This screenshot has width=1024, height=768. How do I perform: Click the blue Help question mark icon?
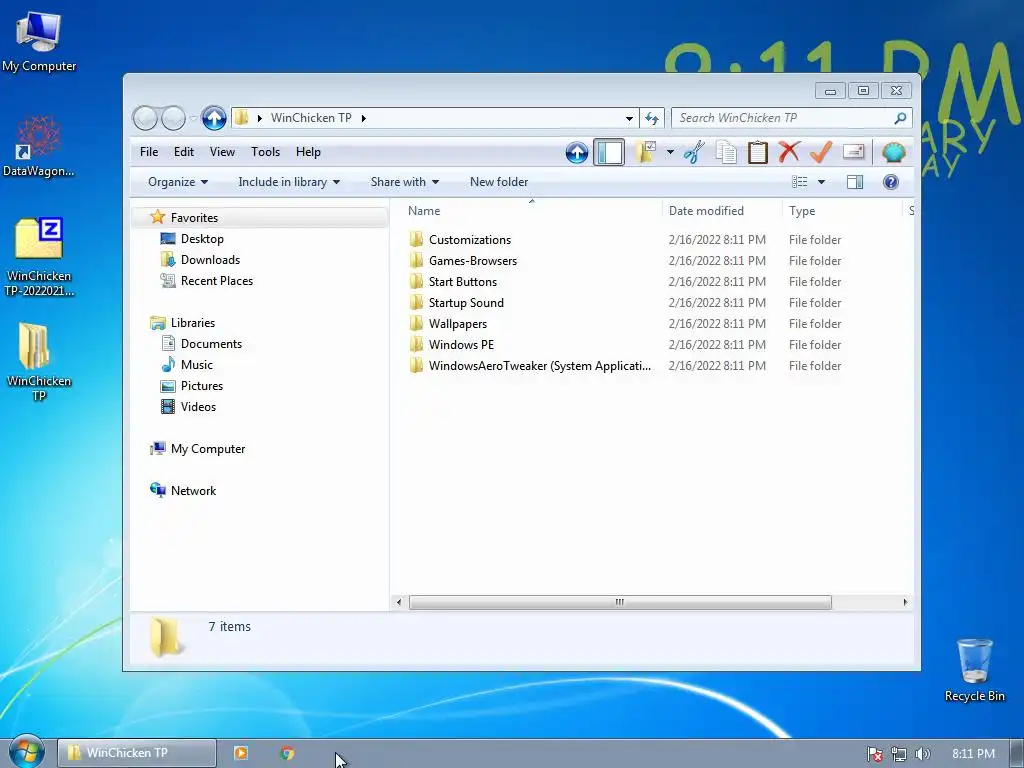click(x=891, y=182)
